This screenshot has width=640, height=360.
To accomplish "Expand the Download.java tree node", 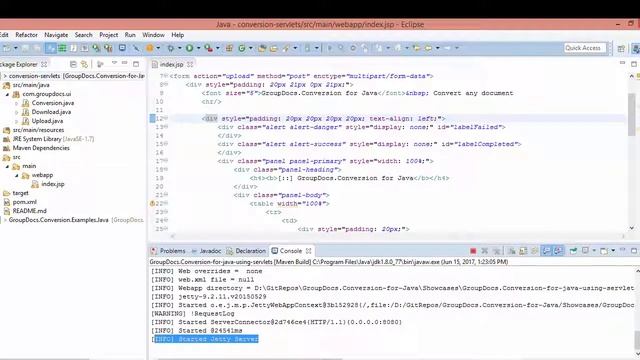I will pos(16,112).
